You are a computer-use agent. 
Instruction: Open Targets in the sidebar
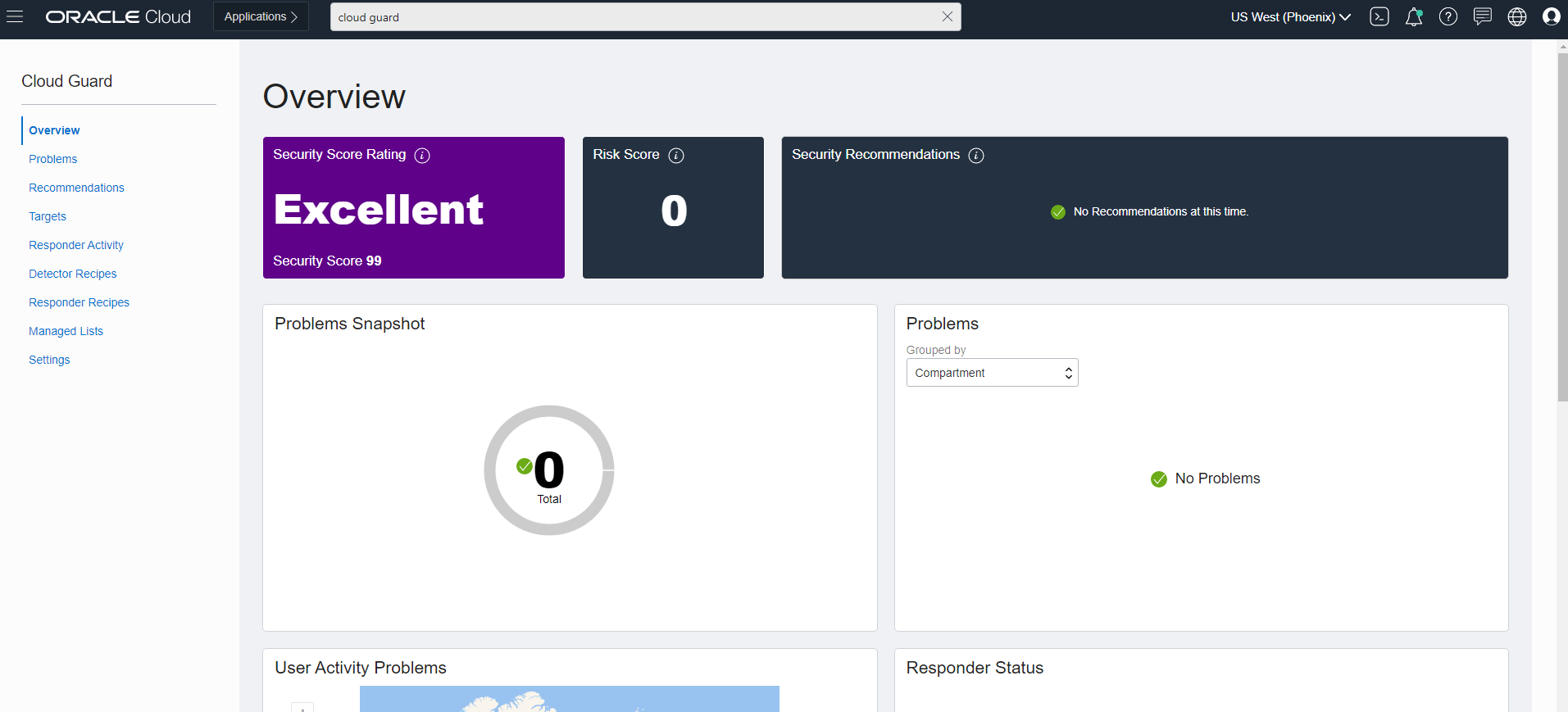(x=48, y=216)
